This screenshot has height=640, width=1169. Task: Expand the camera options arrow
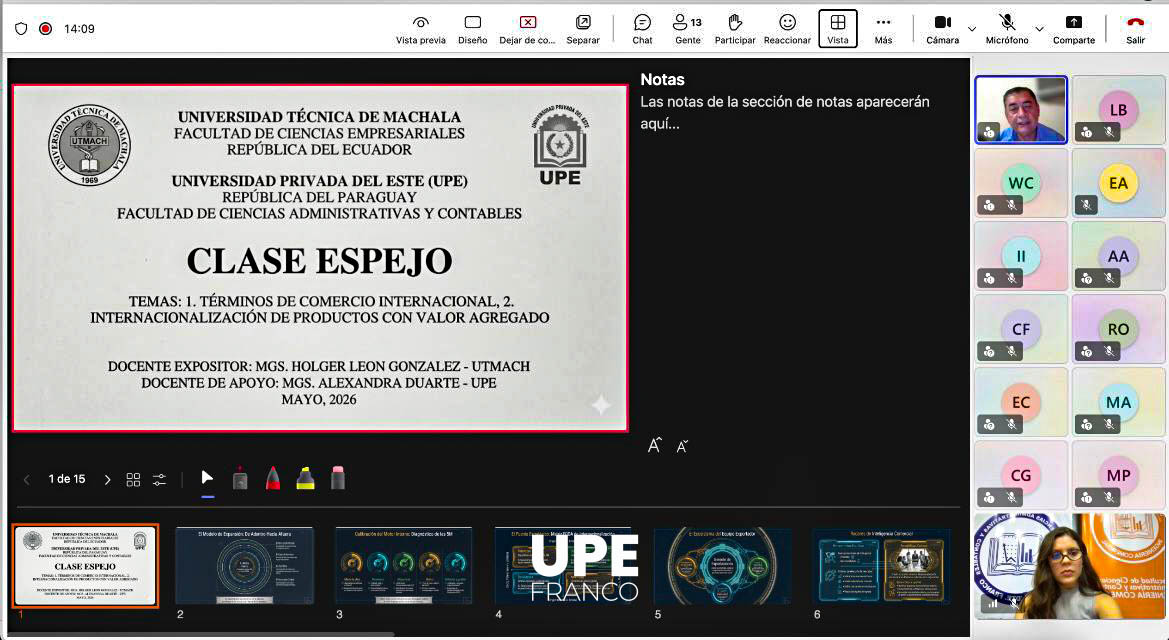(x=971, y=29)
